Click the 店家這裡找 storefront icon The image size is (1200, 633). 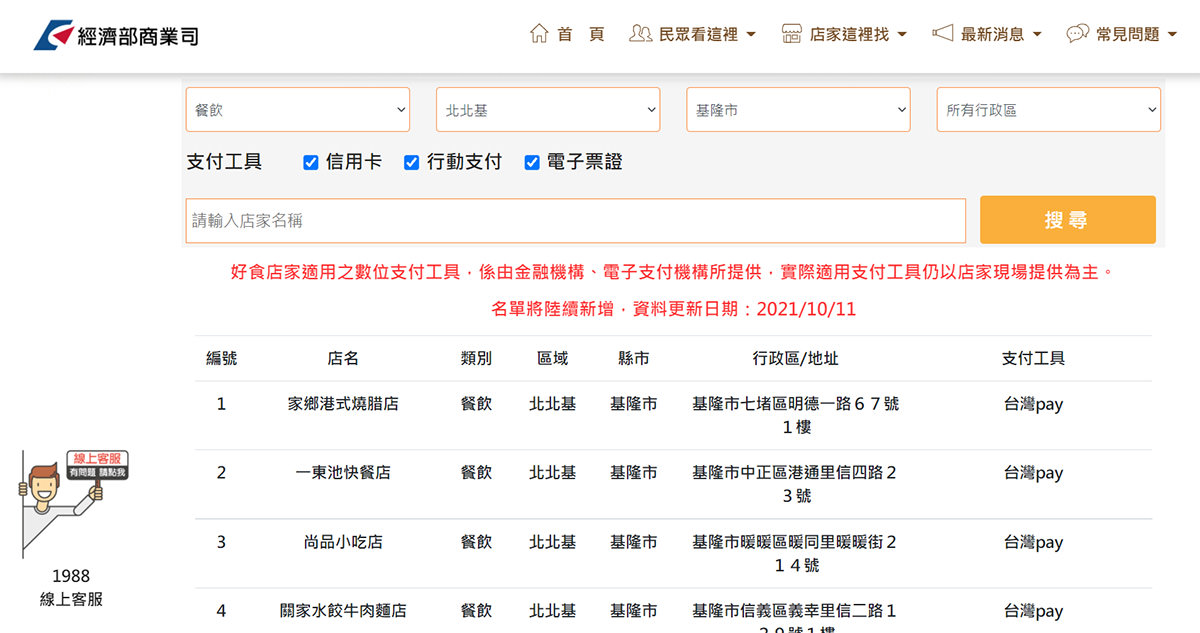pos(791,34)
